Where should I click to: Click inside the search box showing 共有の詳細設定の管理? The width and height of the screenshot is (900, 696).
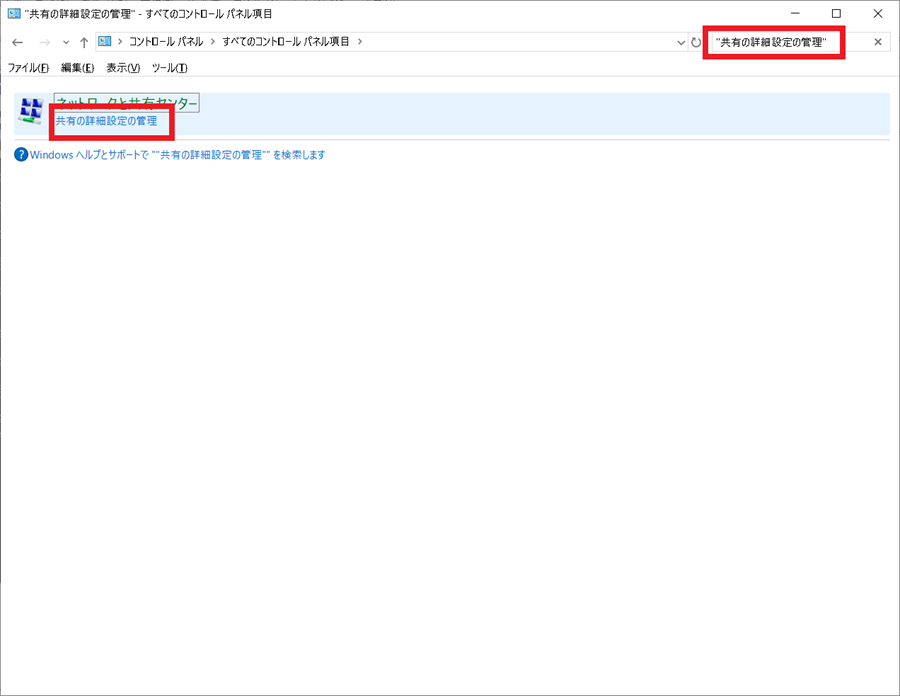tap(773, 42)
